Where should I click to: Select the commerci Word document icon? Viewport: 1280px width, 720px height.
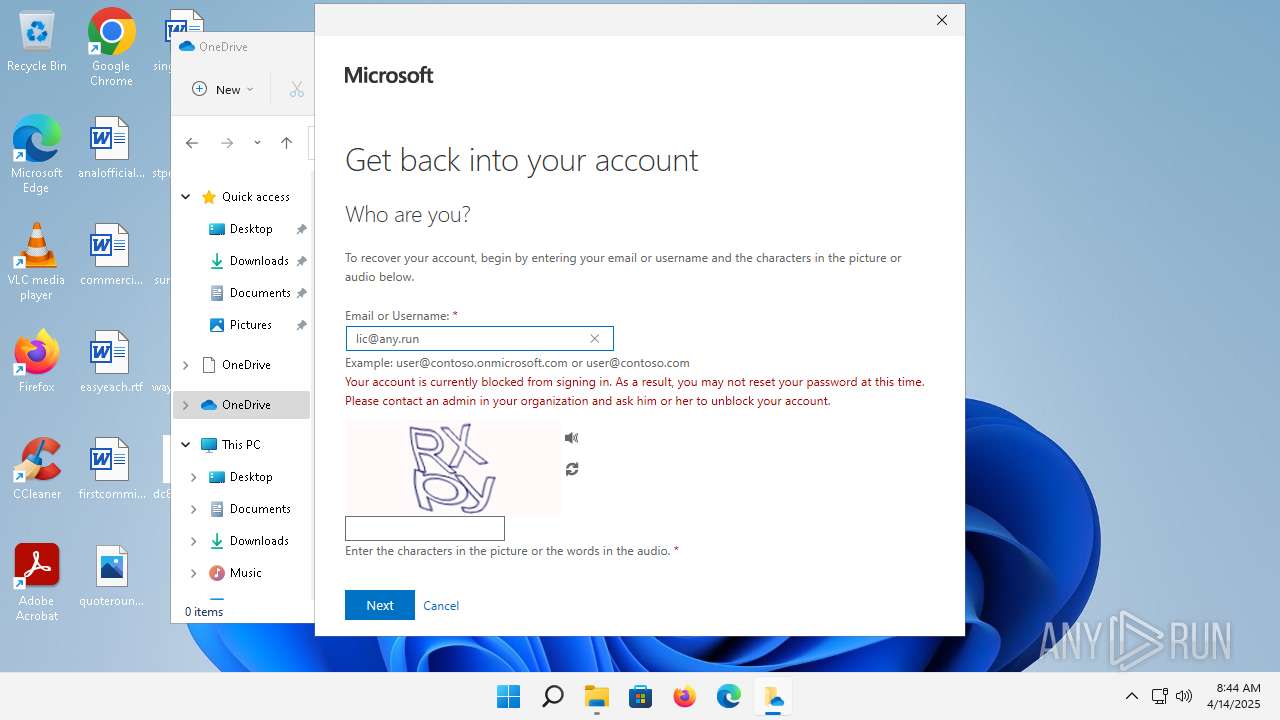point(111,255)
